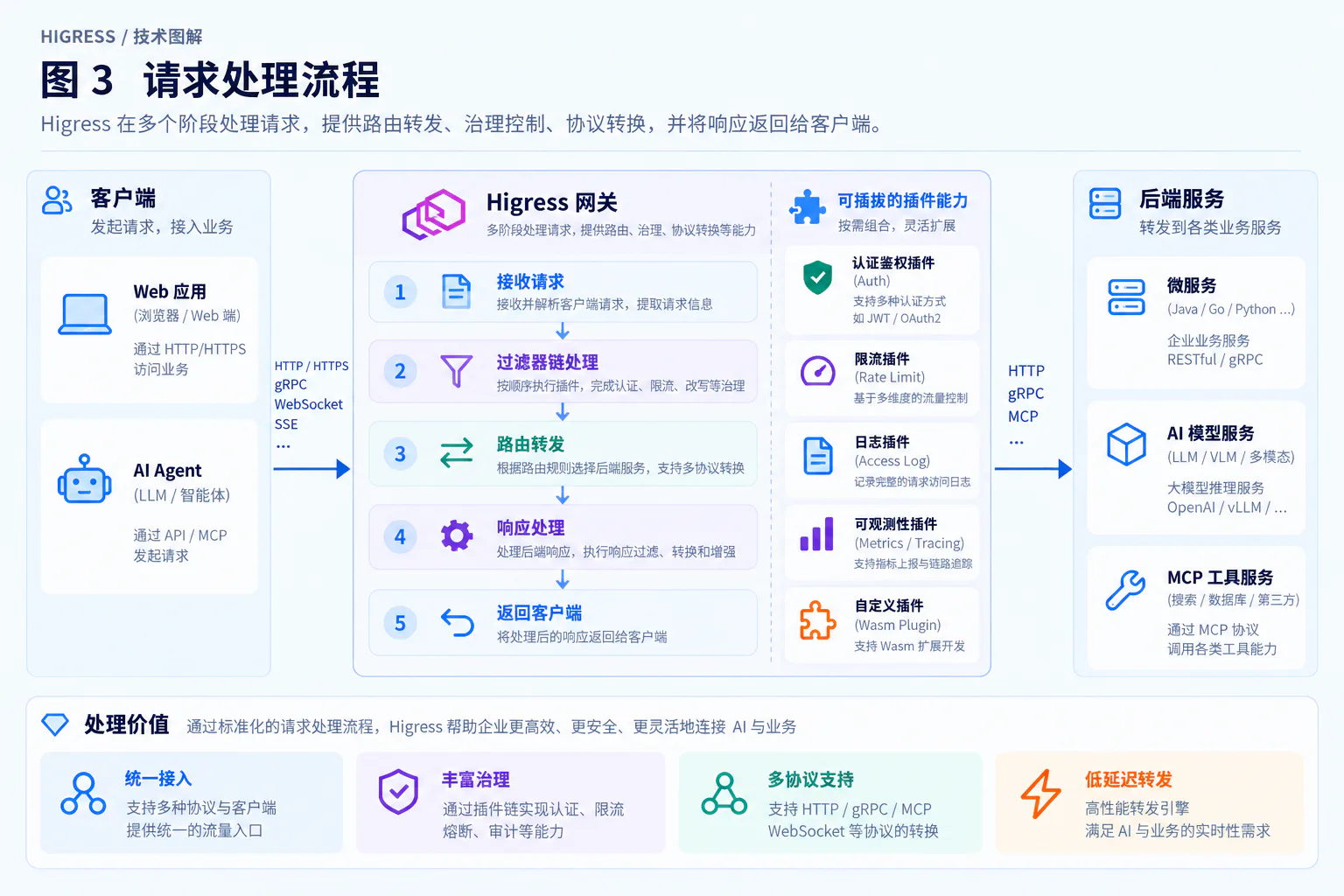The height and width of the screenshot is (896, 1344).
Task: Open the 响应处理 step title
Action: [x=530, y=528]
